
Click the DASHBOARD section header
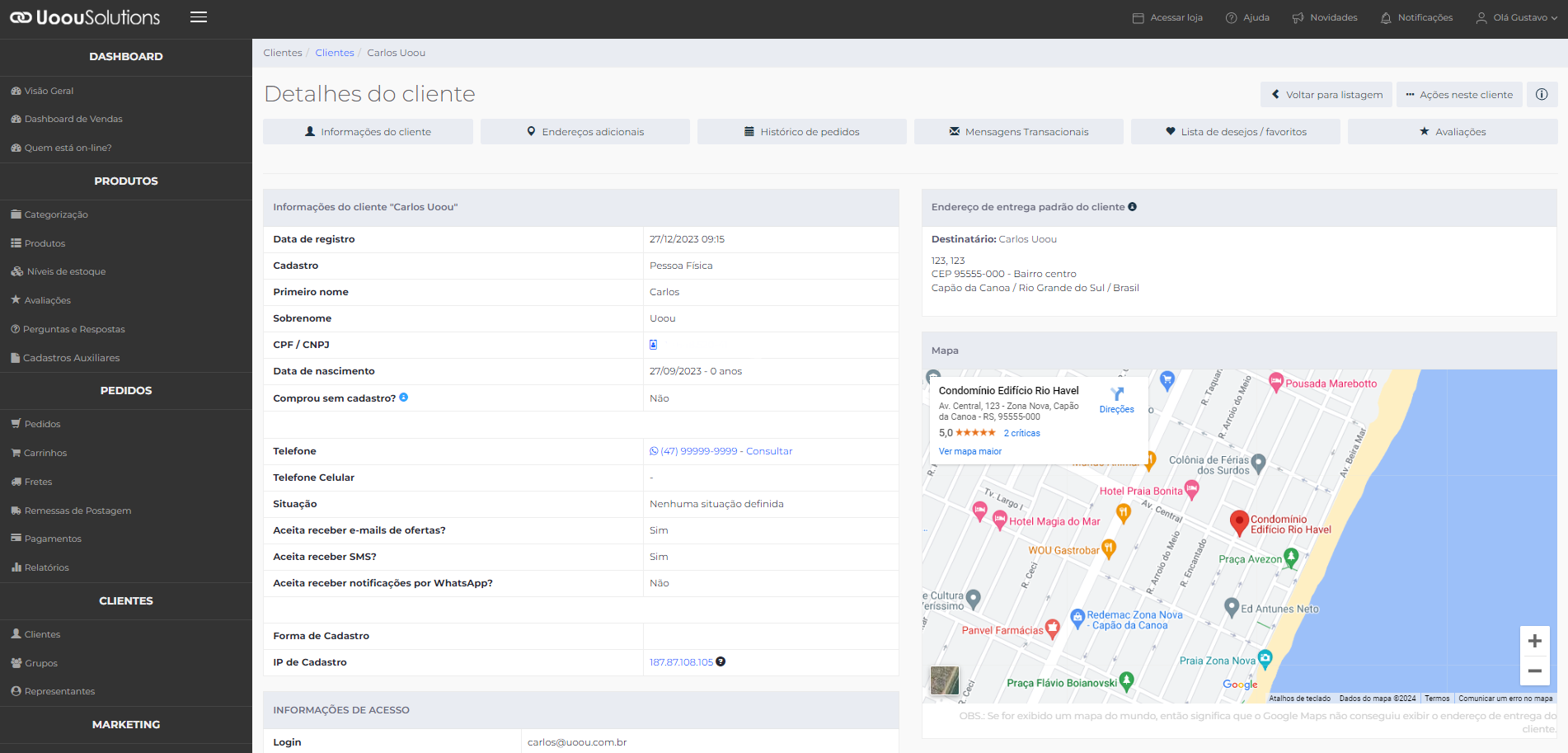pyautogui.click(x=126, y=57)
